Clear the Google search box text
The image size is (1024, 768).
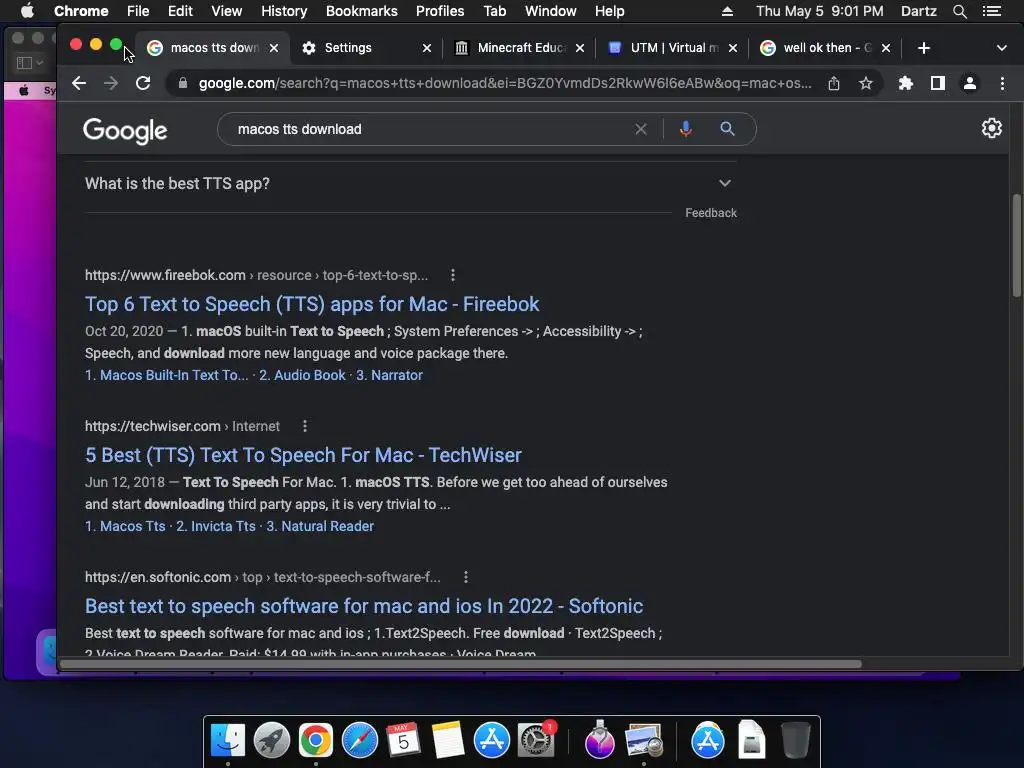pos(641,129)
